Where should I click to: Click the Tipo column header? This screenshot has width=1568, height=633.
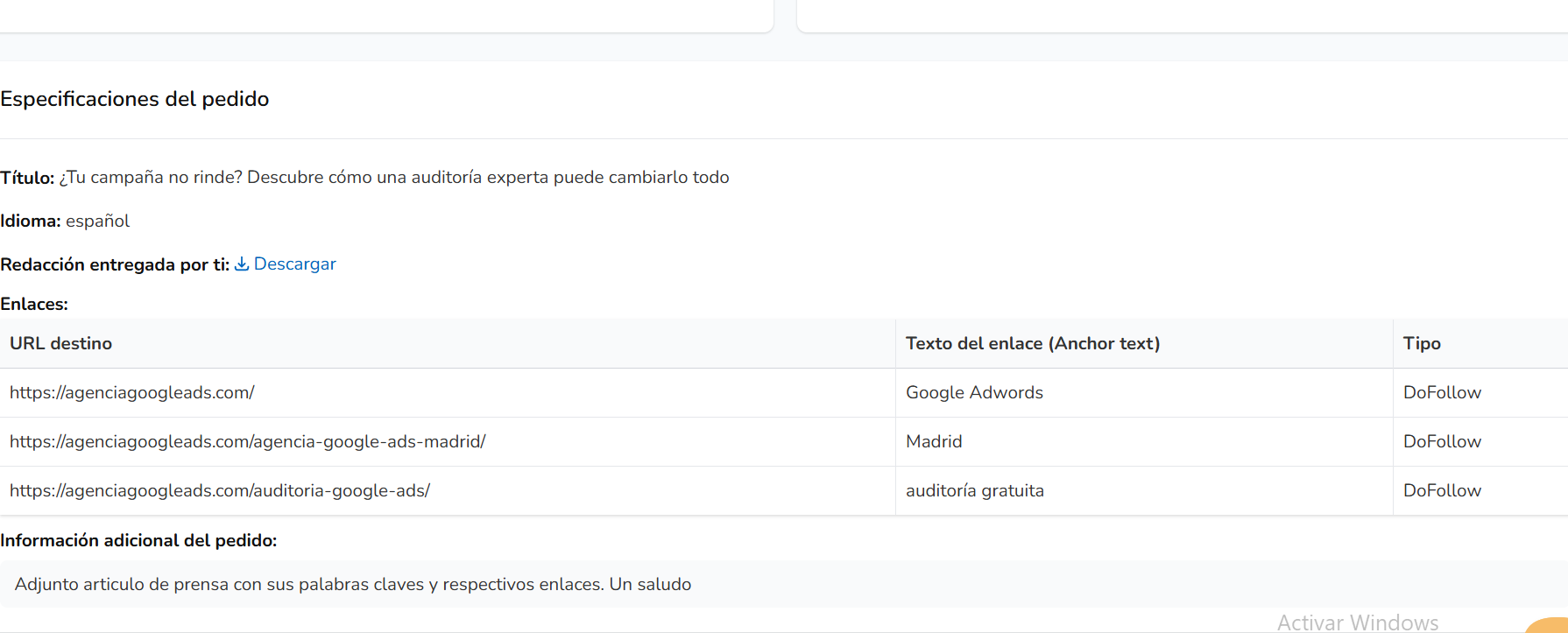point(1422,343)
